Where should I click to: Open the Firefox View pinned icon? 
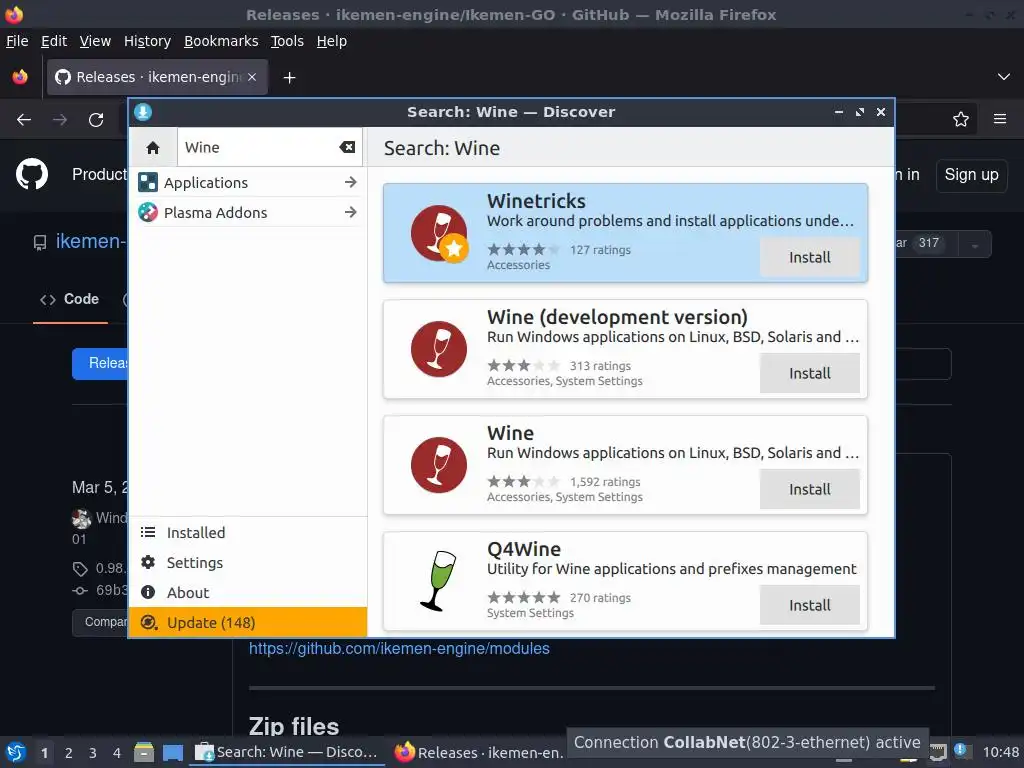[x=20, y=77]
